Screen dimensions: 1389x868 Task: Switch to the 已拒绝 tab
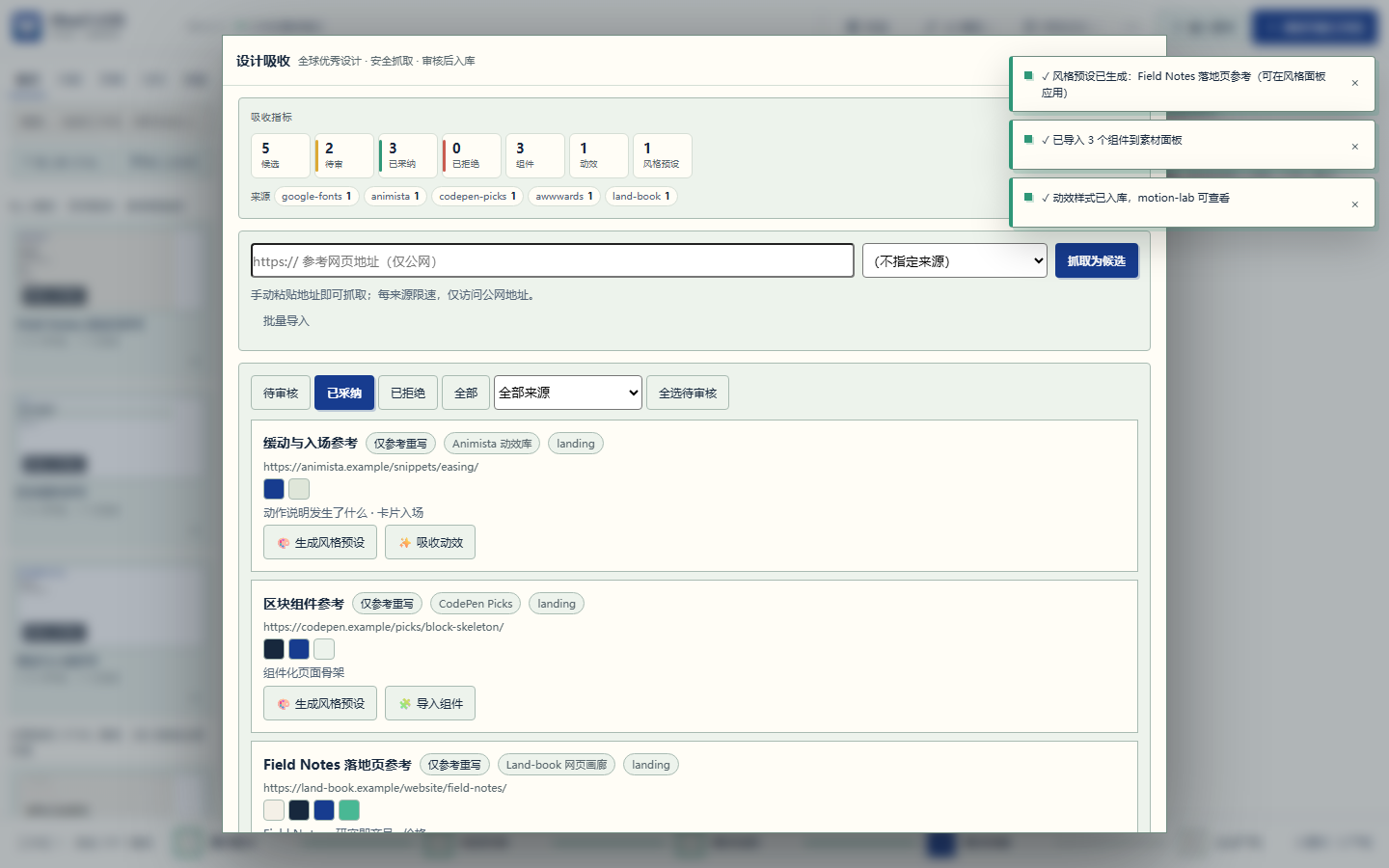[x=408, y=393]
